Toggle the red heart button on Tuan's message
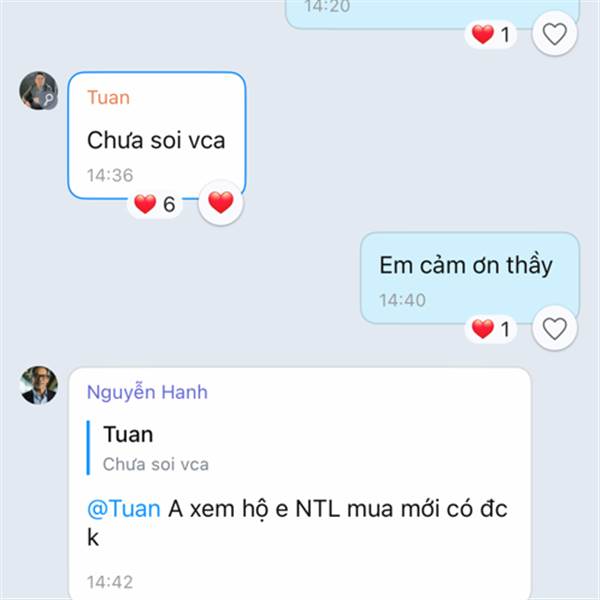This screenshot has width=600, height=600. tap(221, 202)
